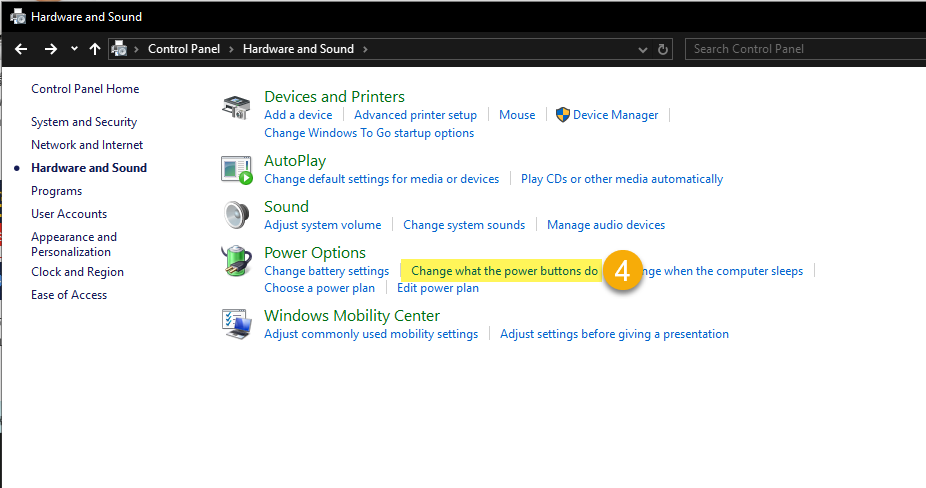Open Clock and Region category
Image resolution: width=926 pixels, height=488 pixels.
77,272
